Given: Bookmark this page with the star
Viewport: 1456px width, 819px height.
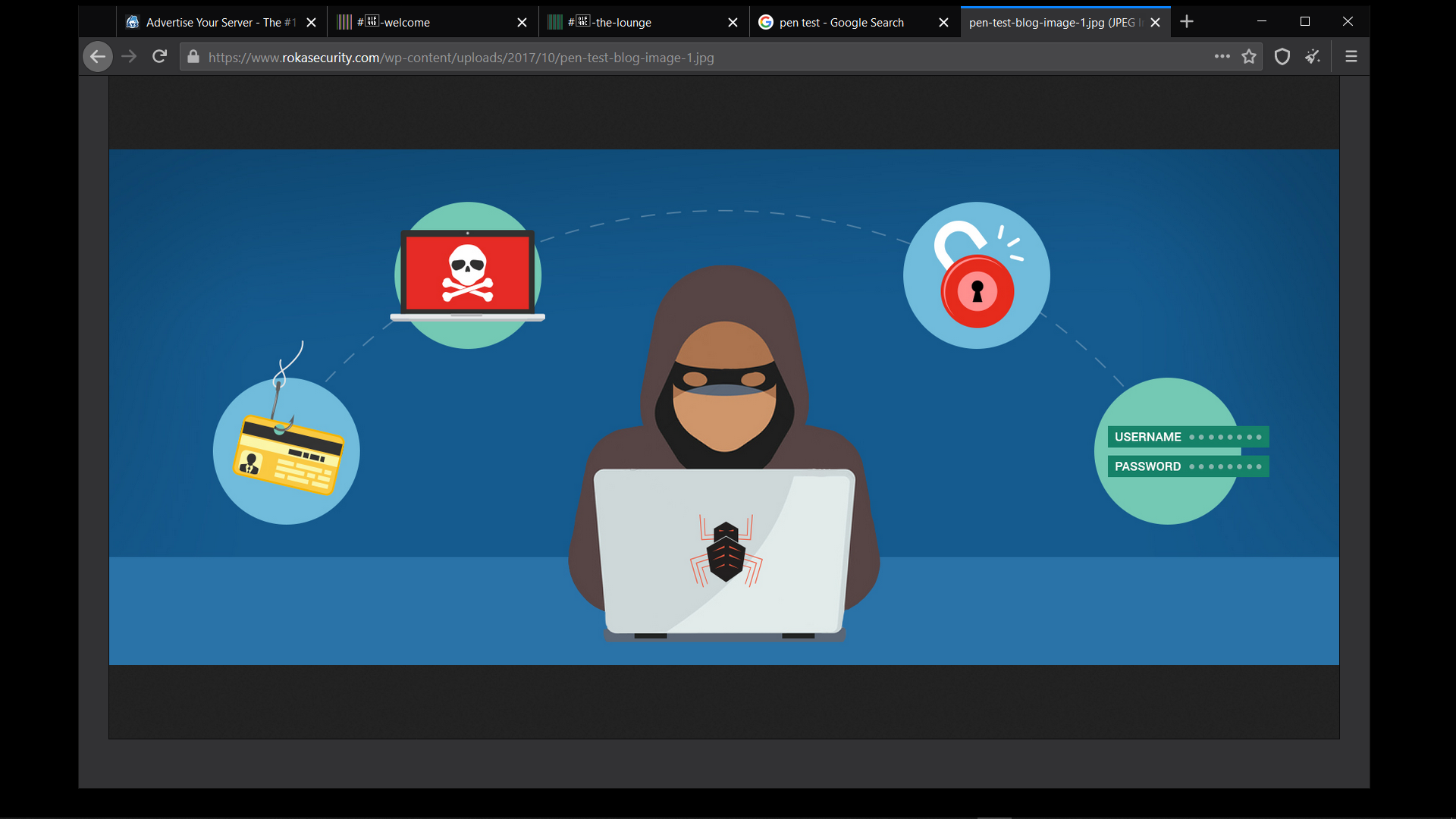Looking at the screenshot, I should [x=1249, y=57].
